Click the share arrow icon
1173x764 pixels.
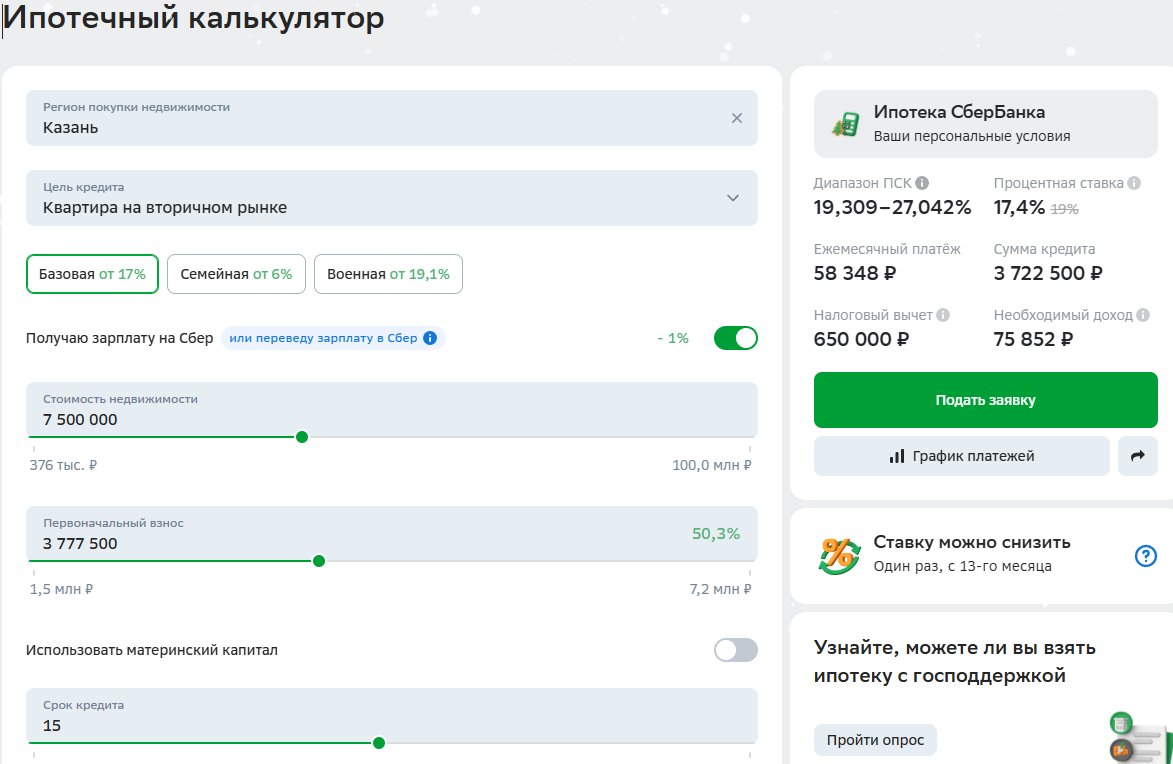click(1139, 455)
